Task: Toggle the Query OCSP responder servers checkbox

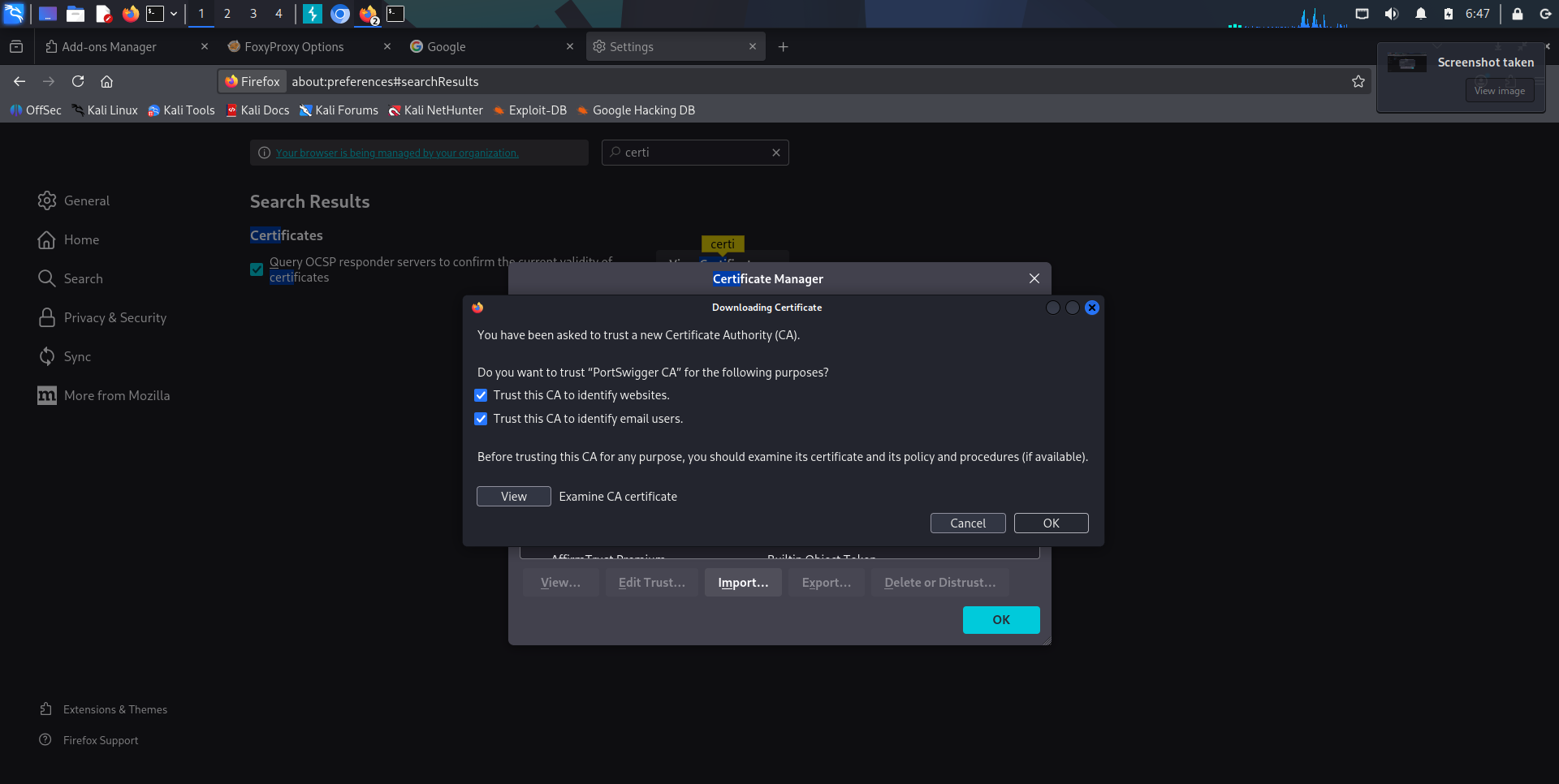Action: (x=257, y=269)
